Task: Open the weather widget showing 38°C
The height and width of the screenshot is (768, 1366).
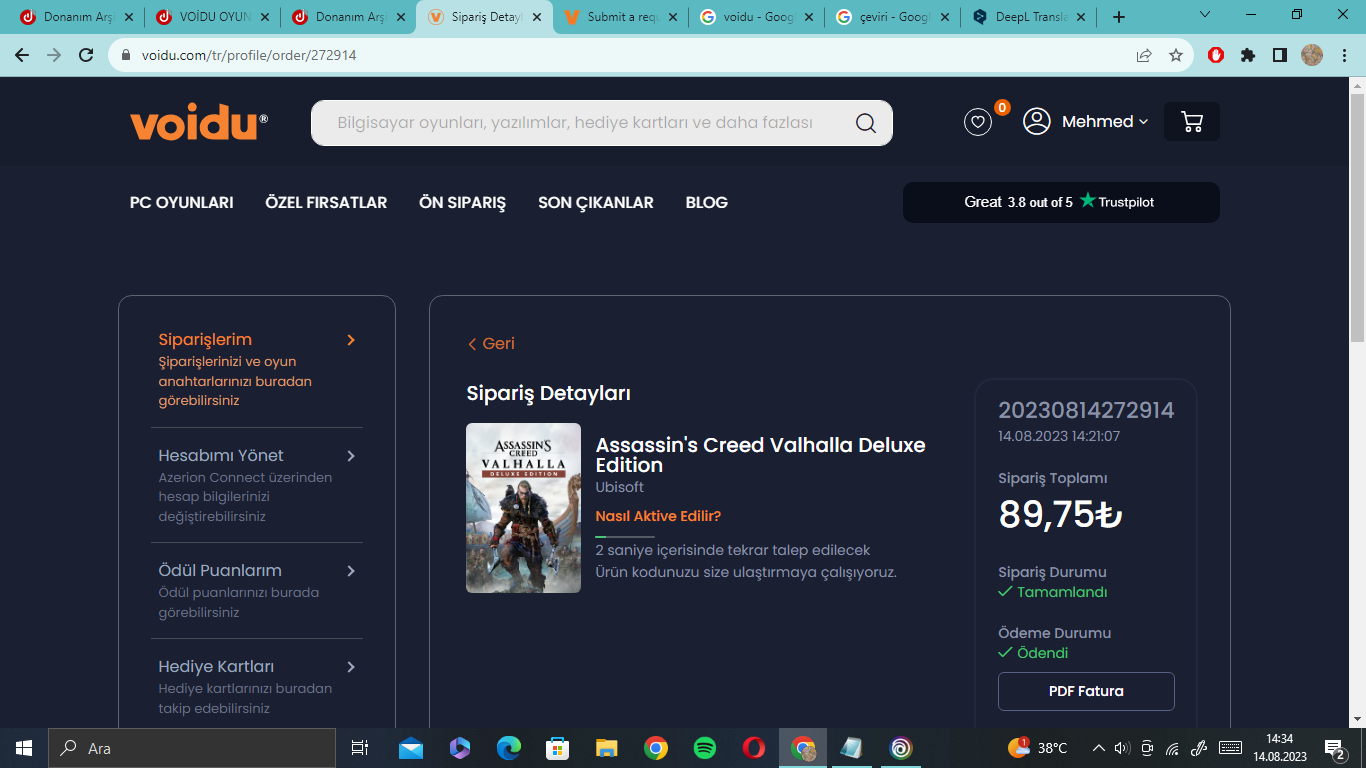Action: coord(1037,748)
